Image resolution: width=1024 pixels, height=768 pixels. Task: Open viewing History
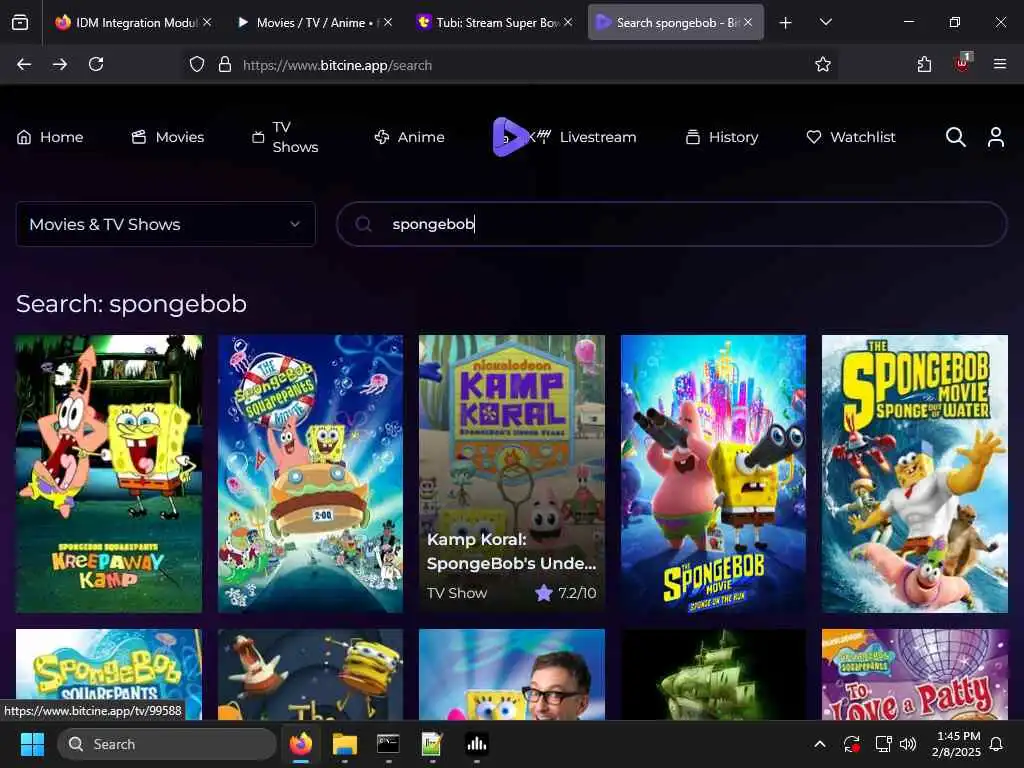coord(722,137)
